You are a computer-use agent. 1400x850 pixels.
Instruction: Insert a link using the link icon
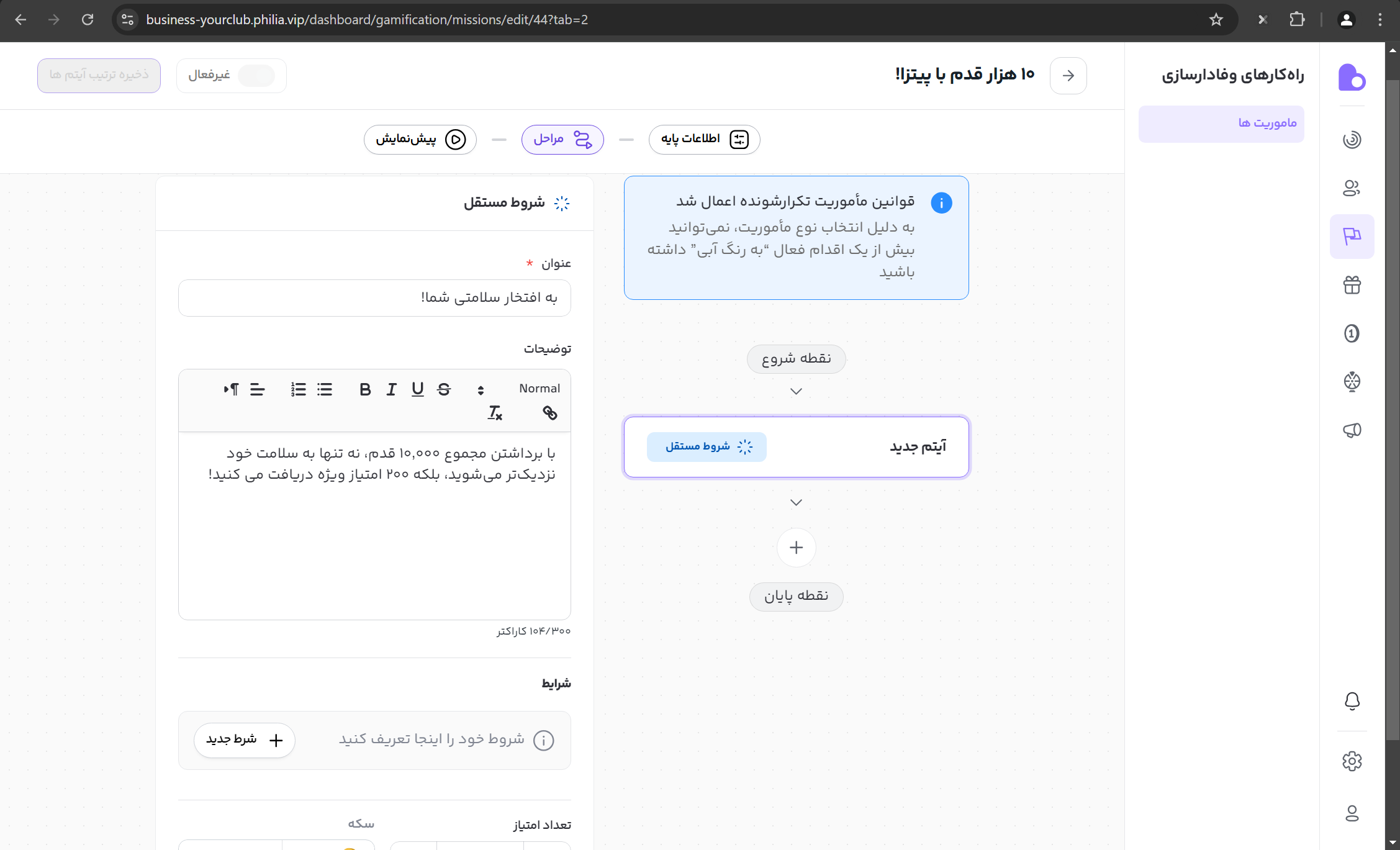click(x=549, y=413)
